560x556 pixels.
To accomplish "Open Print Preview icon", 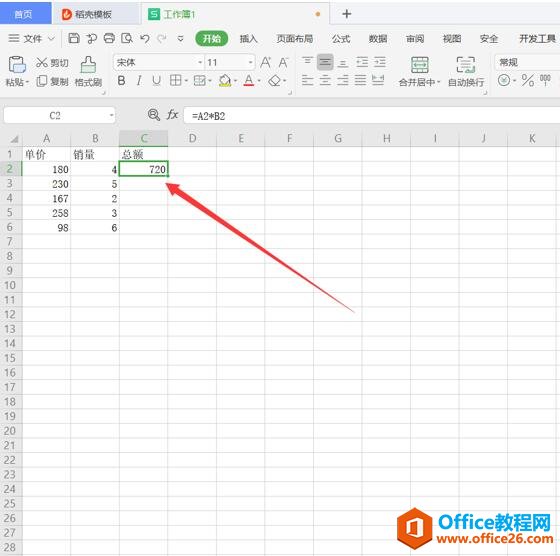I will click(x=127, y=38).
